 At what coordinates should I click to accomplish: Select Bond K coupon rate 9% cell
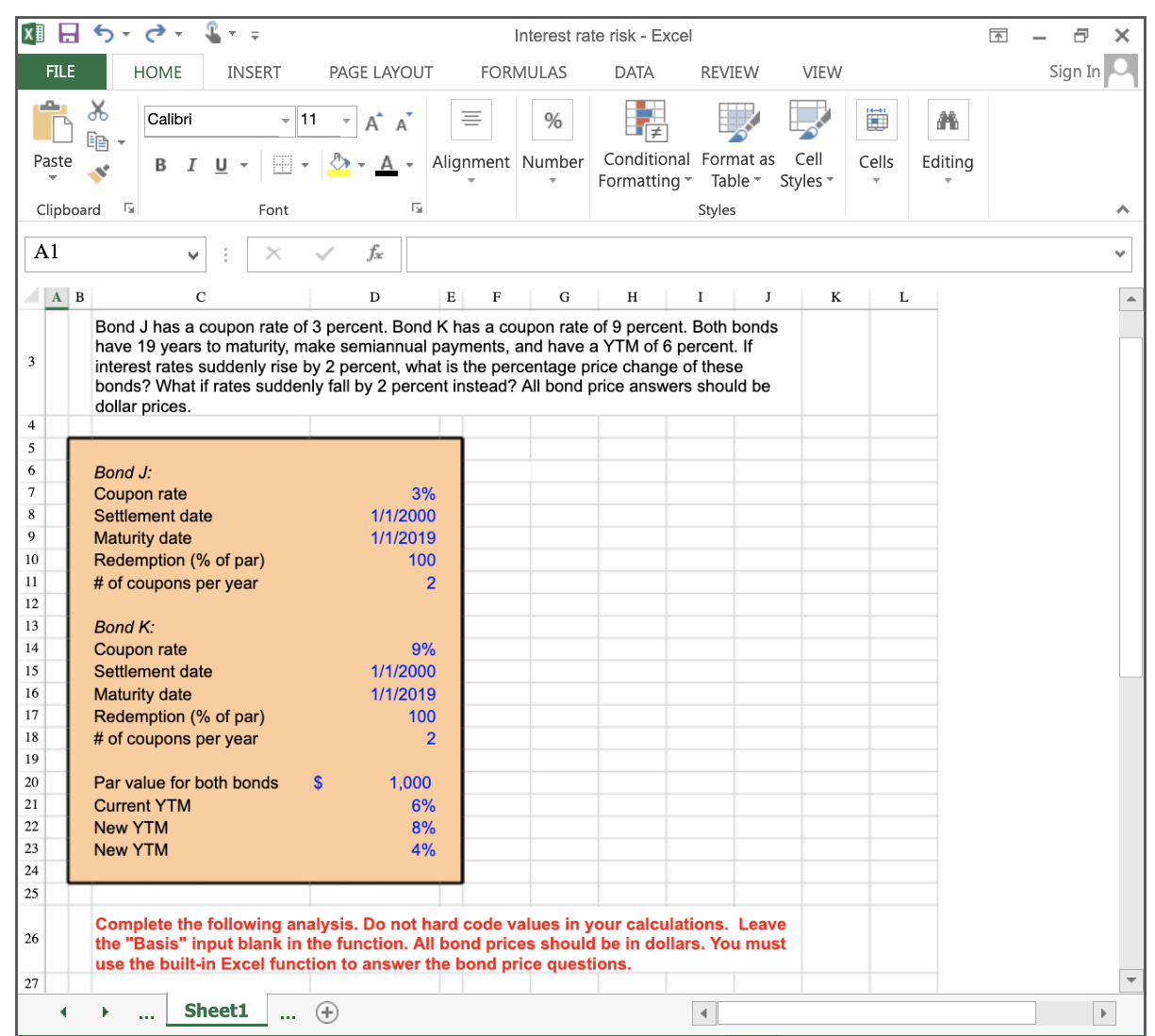point(375,650)
